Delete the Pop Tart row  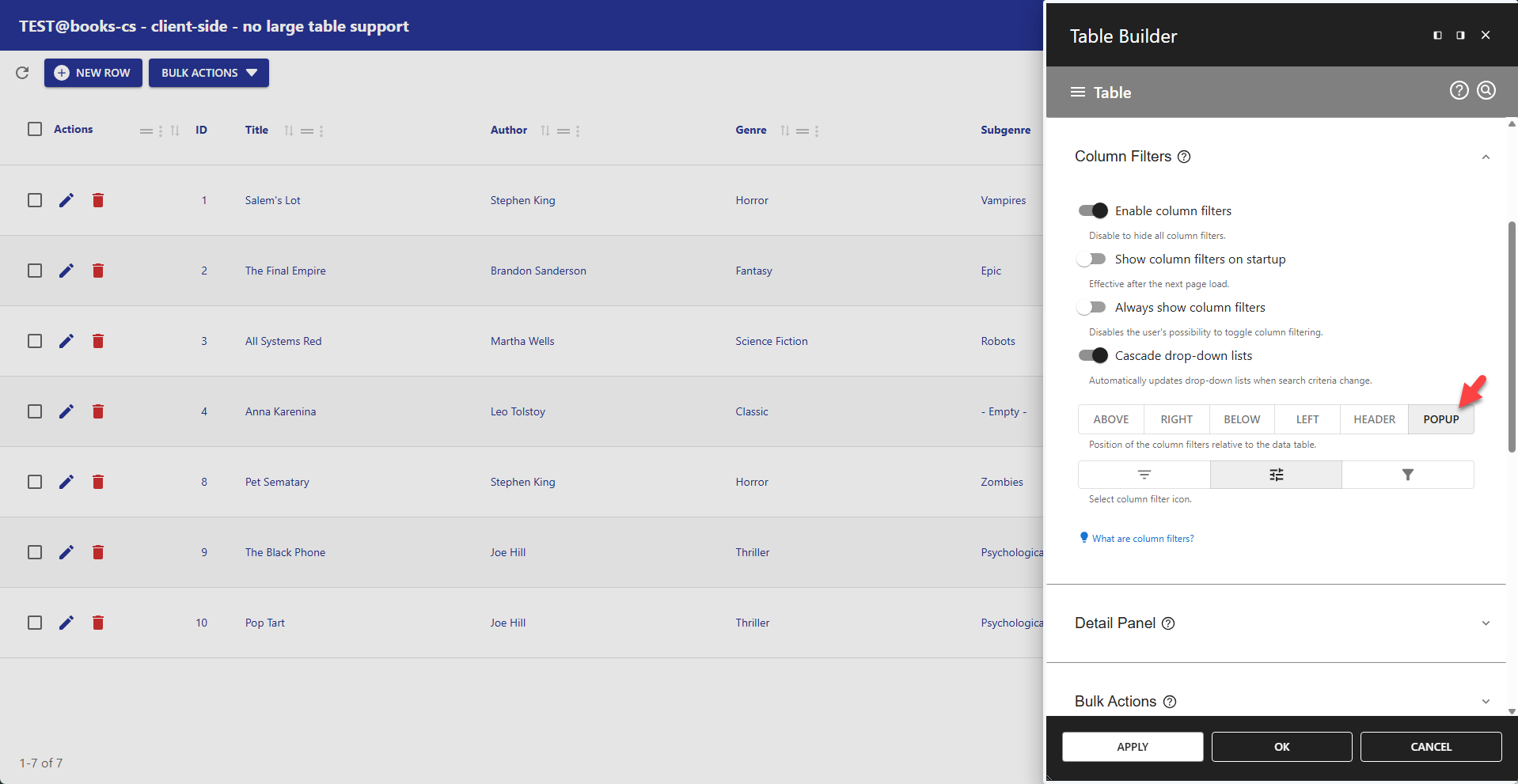[98, 623]
